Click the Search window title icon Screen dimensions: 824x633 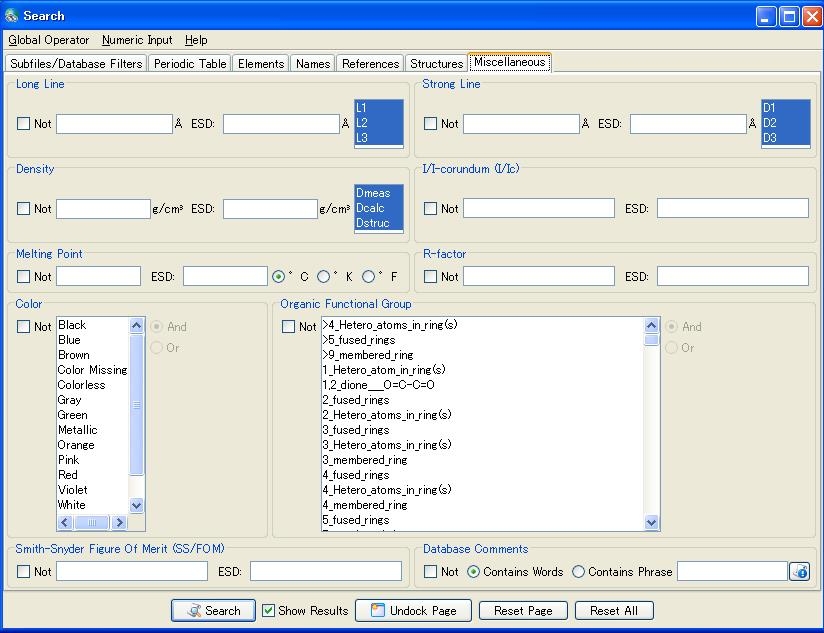pyautogui.click(x=12, y=16)
